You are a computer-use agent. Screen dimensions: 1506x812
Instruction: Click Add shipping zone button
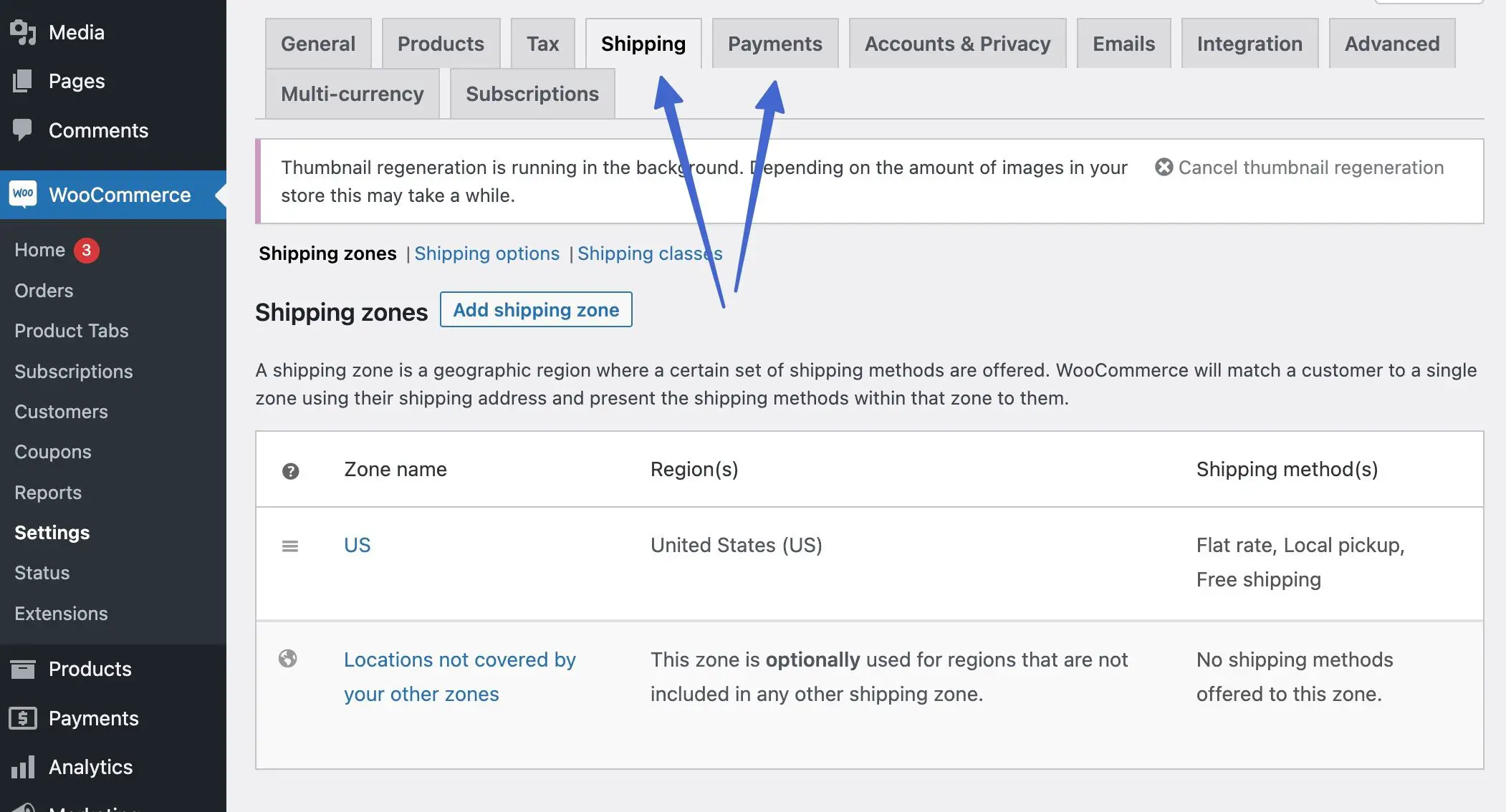(x=535, y=309)
